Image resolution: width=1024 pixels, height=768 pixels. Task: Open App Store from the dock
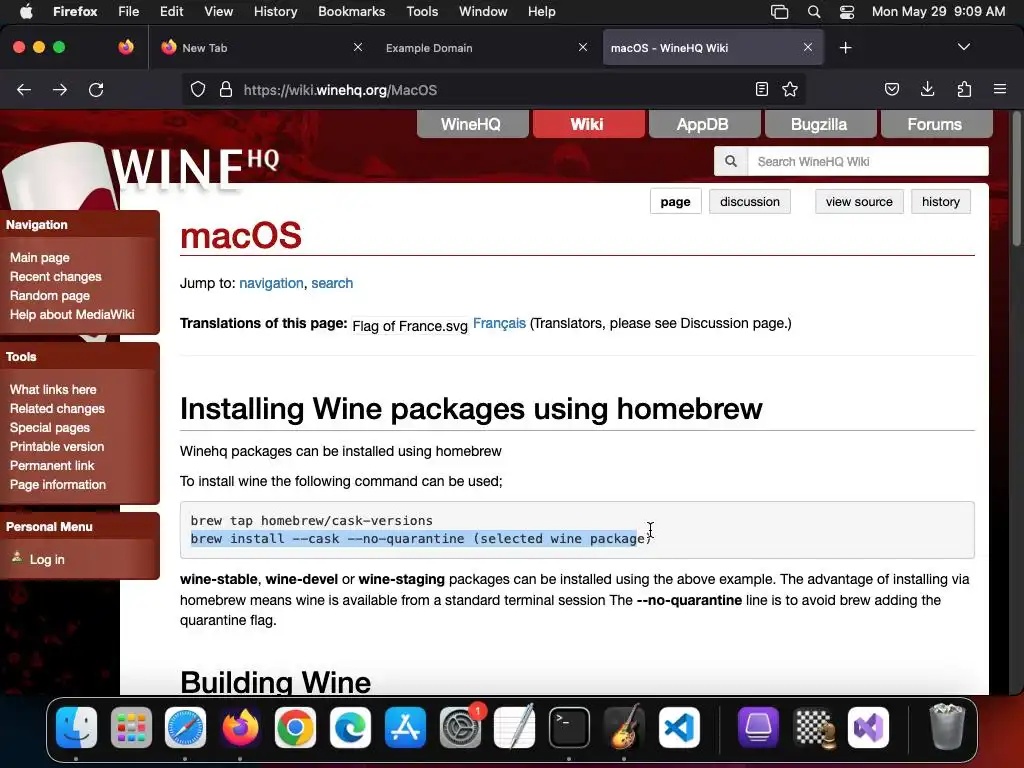coord(405,728)
